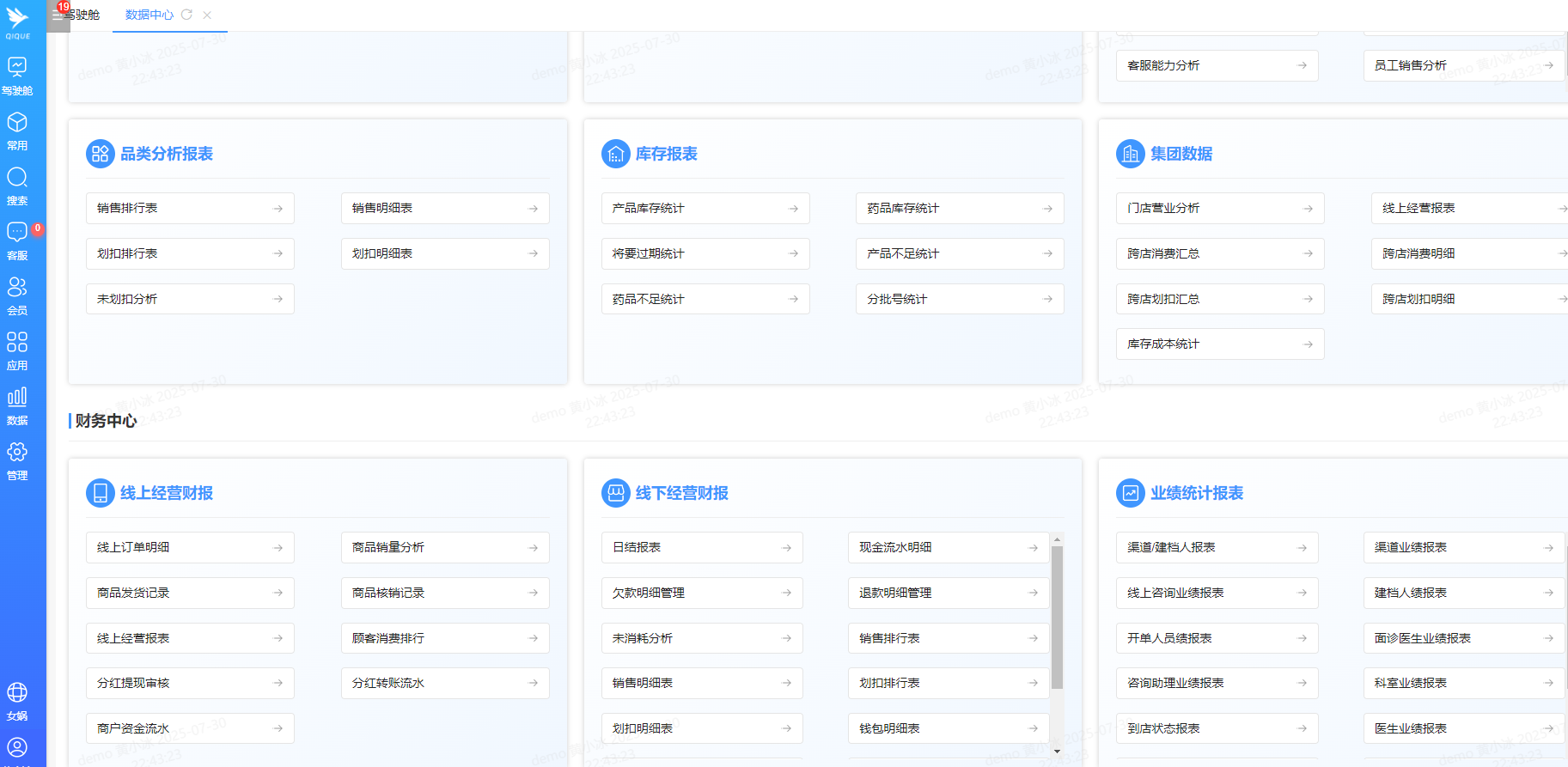
Task: Click the 常用 cube icon in sidebar
Action: click(17, 123)
